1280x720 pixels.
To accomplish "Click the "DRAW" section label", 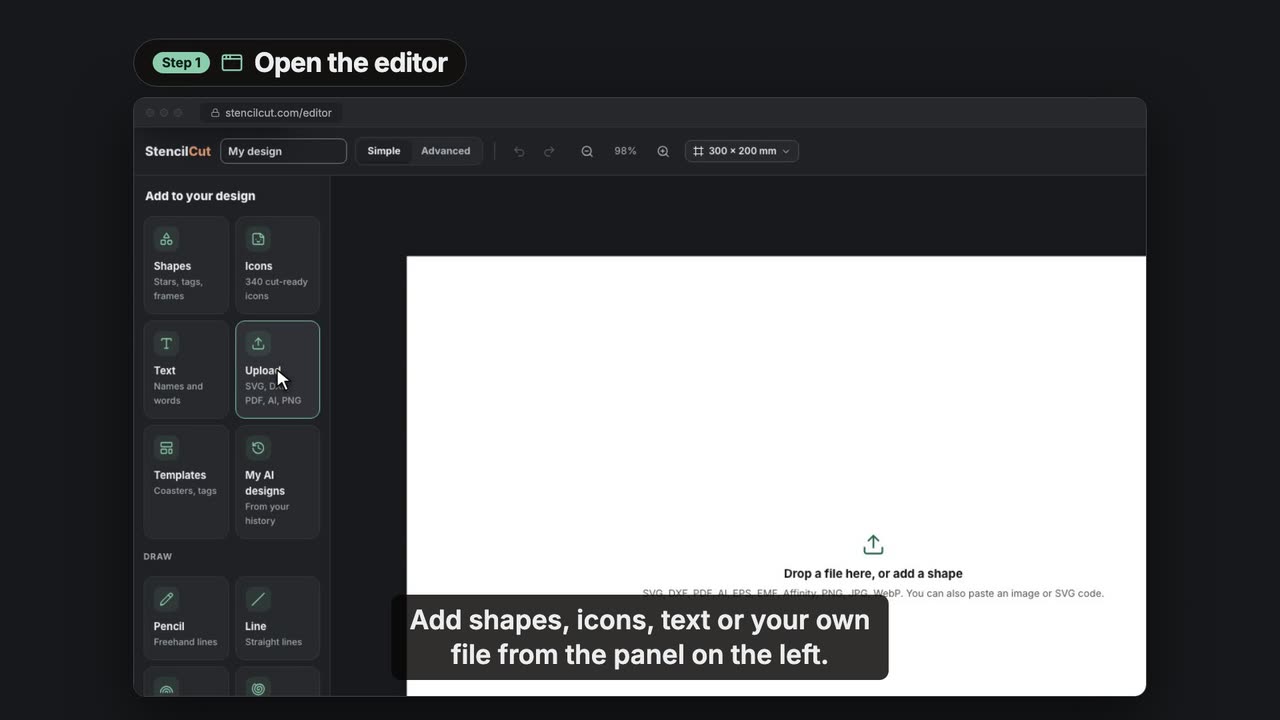I will [x=158, y=557].
